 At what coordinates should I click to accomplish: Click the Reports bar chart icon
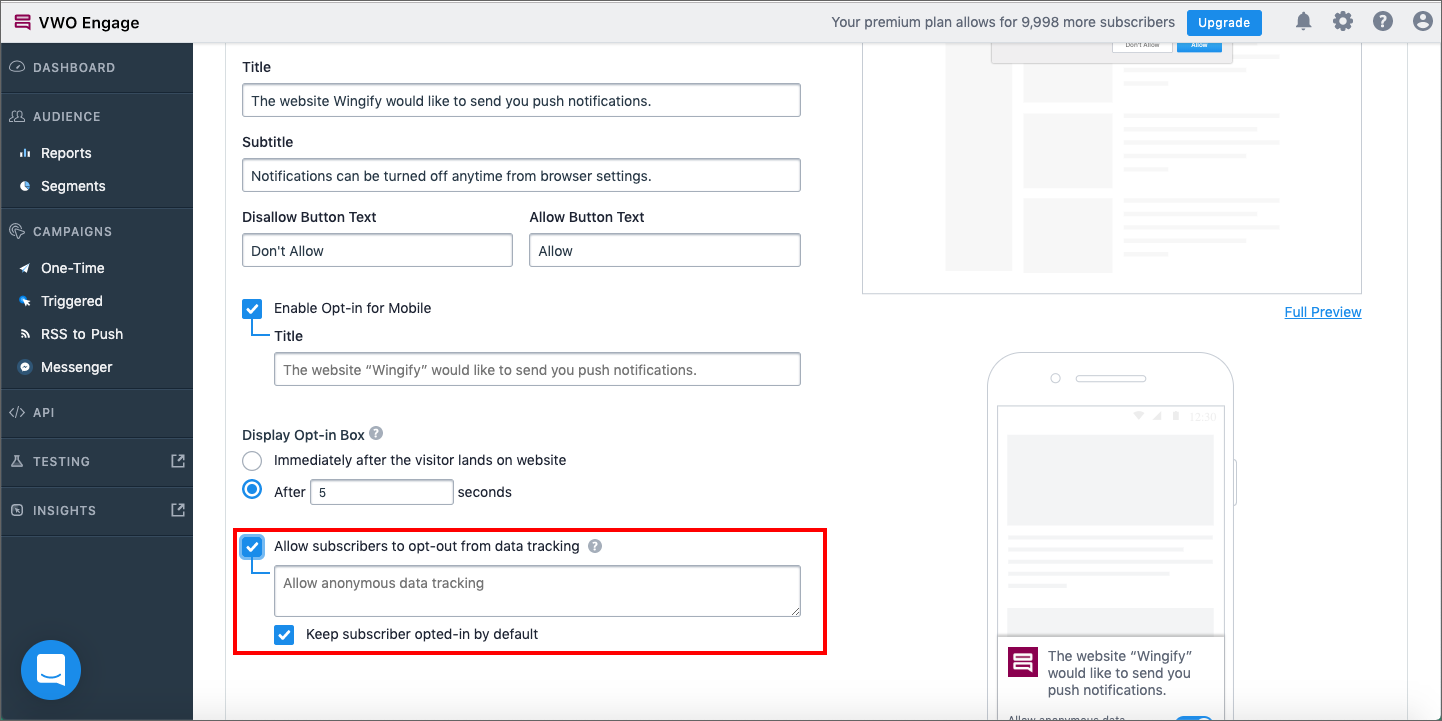click(x=25, y=153)
